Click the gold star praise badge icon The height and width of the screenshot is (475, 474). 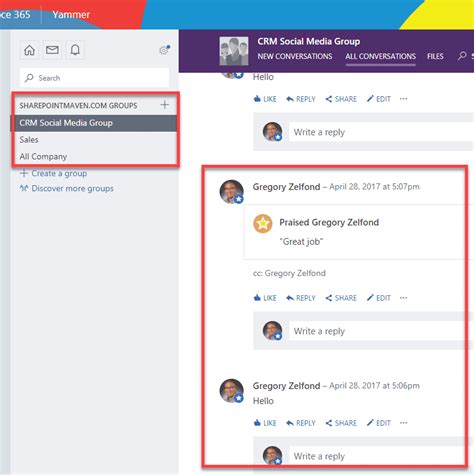click(263, 223)
